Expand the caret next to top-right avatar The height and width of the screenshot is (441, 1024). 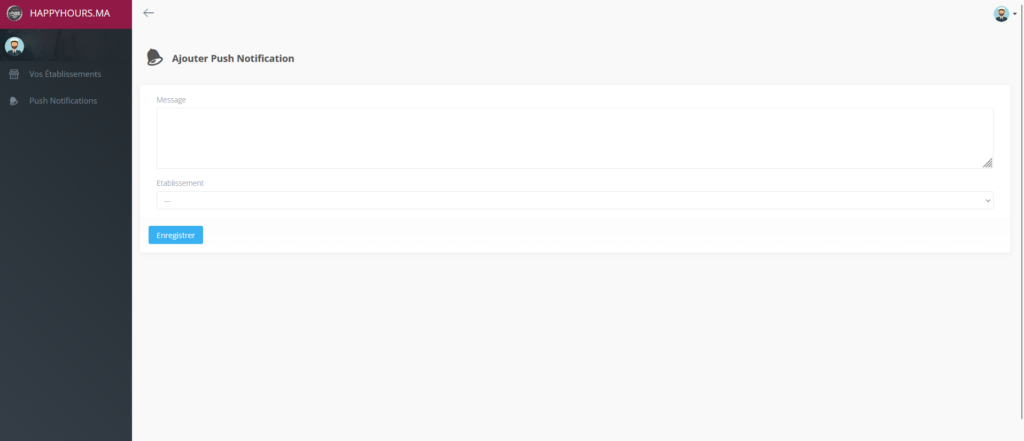[x=1014, y=15]
